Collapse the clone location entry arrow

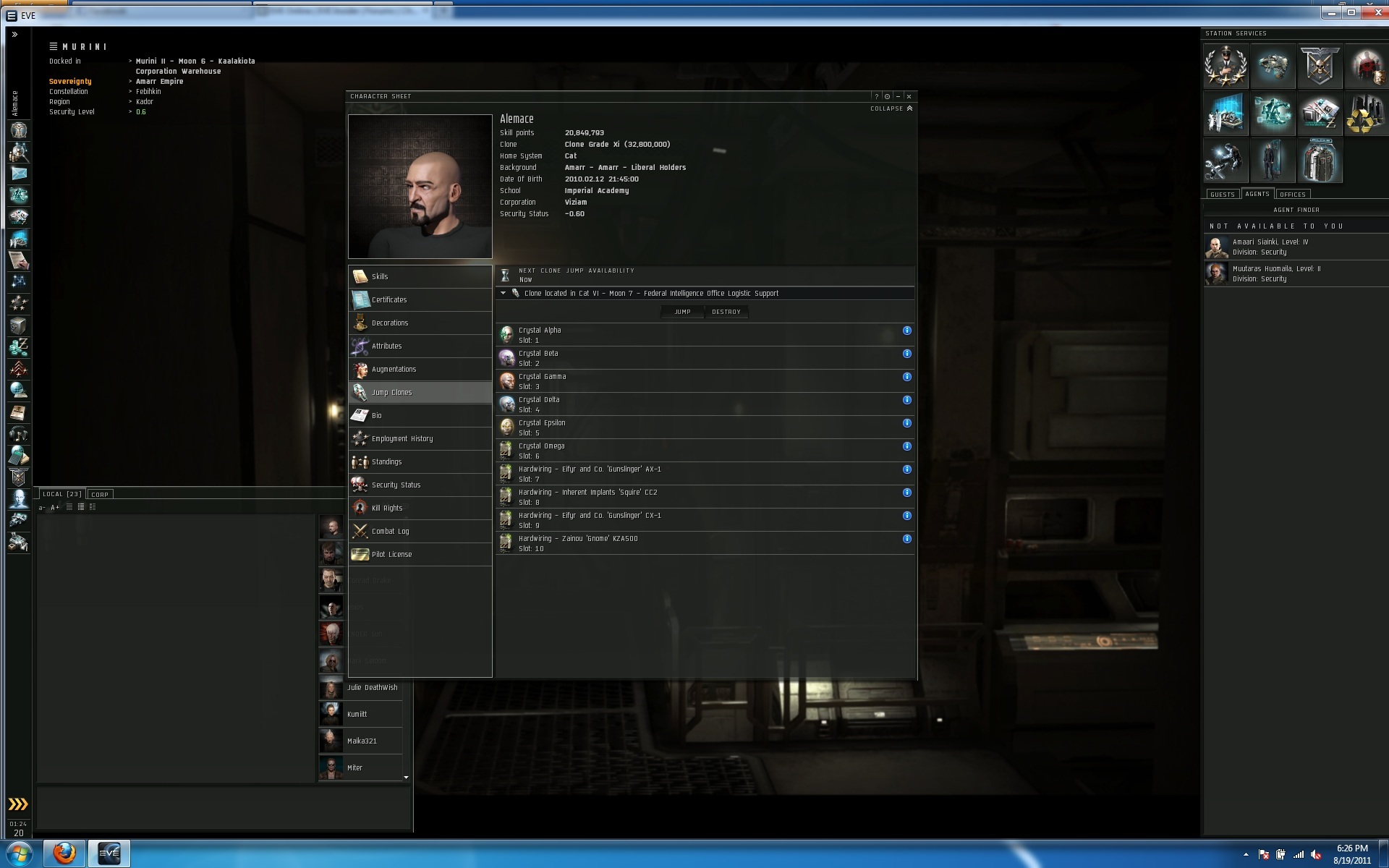pos(504,293)
